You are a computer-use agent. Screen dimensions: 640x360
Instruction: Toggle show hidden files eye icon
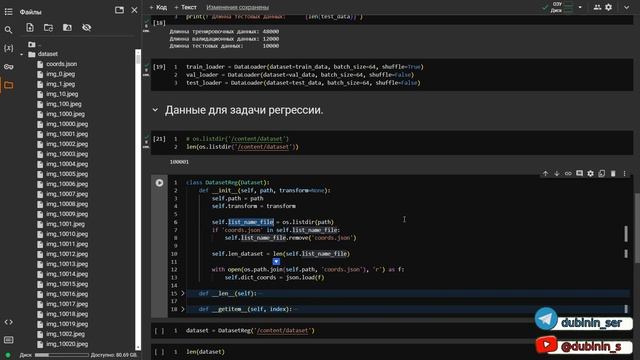[x=87, y=27]
